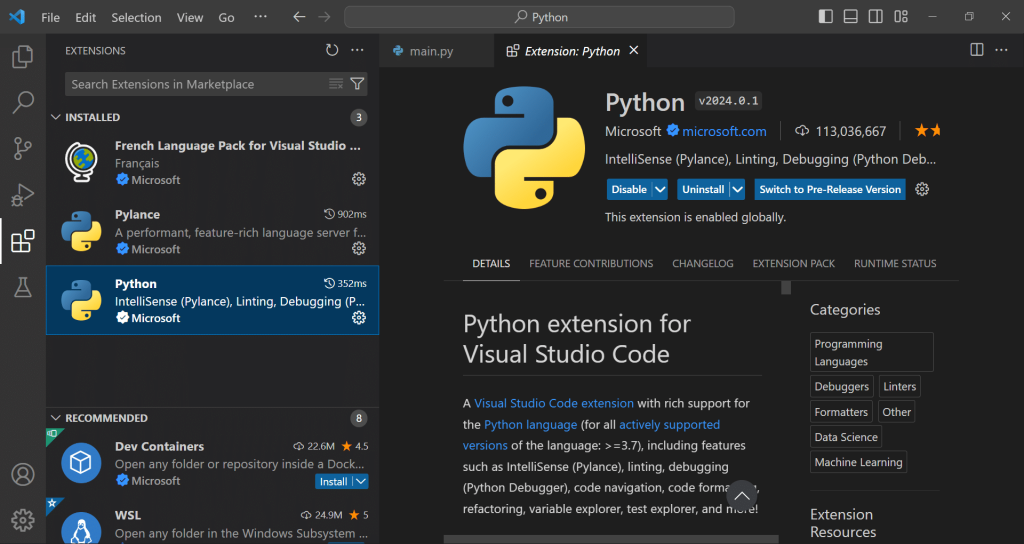Open the View menu
Screen dimensions: 1024x544
click(x=189, y=18)
